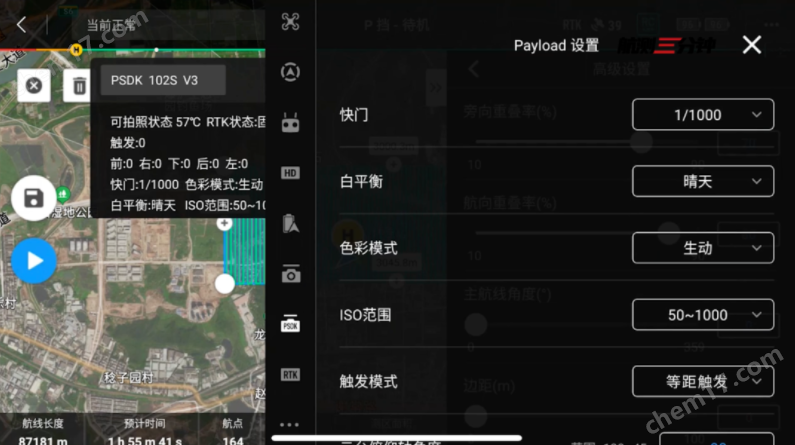This screenshot has height=445, width=795.
Task: Click the Payload 设置 title
Action: pyautogui.click(x=556, y=45)
